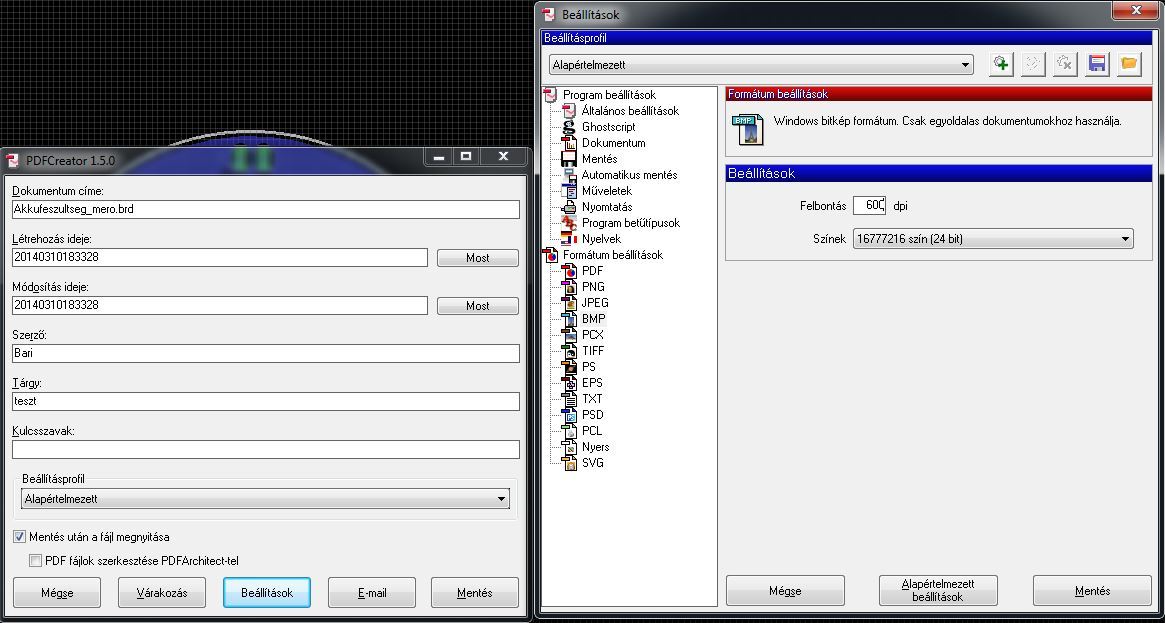Select the TXT format entry
This screenshot has width=1165, height=623.
(x=592, y=399)
